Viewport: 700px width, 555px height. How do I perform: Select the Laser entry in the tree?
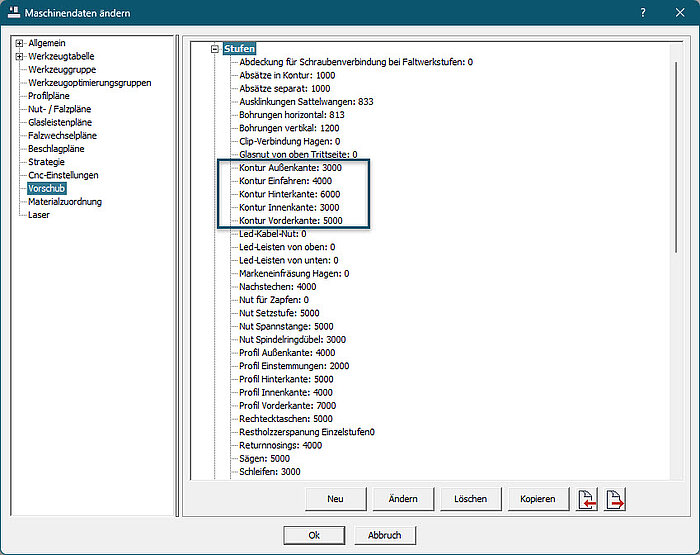coord(39,215)
